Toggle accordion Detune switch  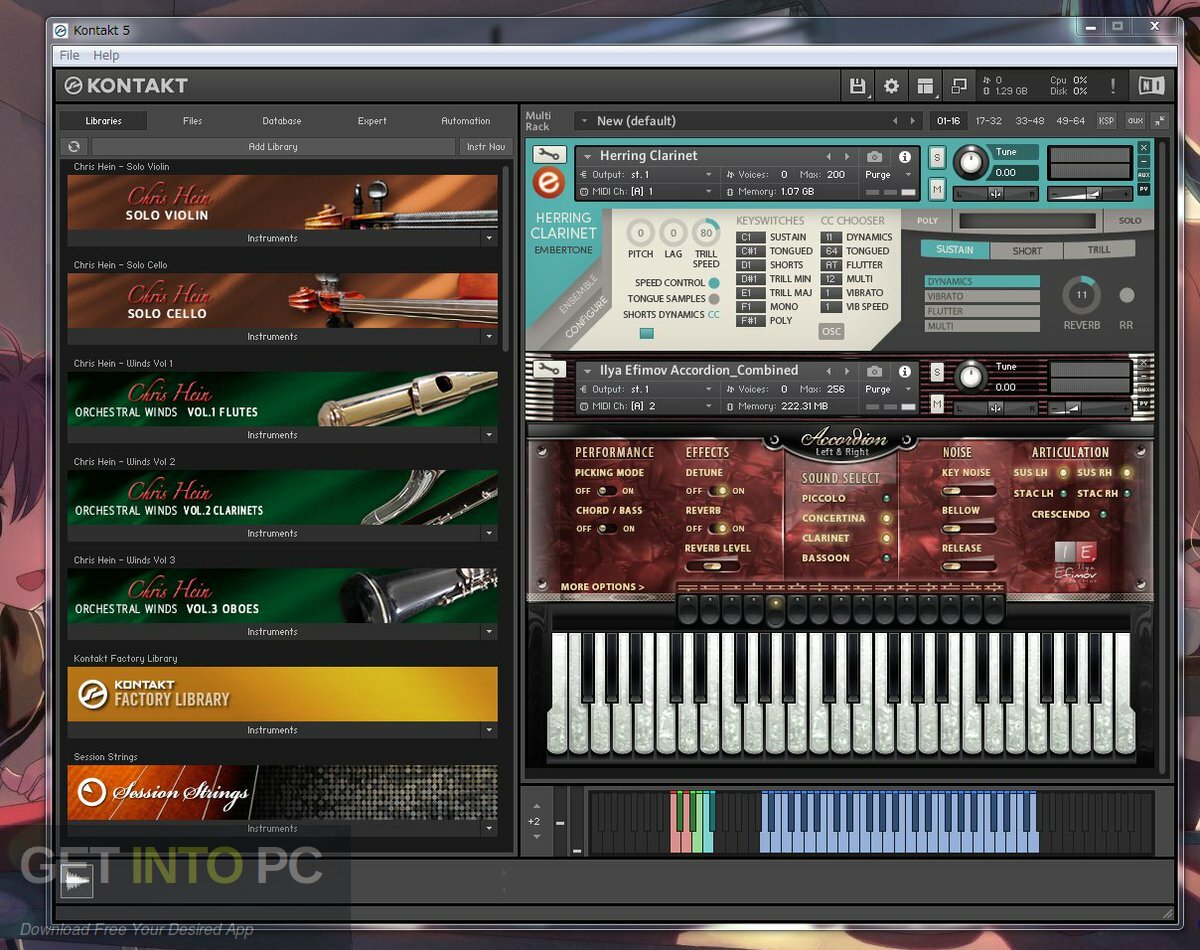pyautogui.click(x=718, y=491)
